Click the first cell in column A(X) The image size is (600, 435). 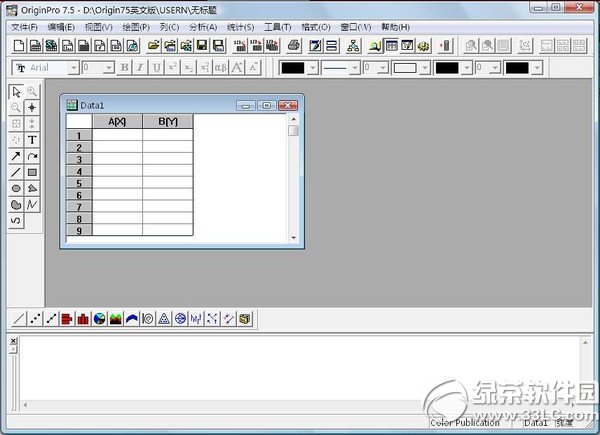(x=117, y=135)
